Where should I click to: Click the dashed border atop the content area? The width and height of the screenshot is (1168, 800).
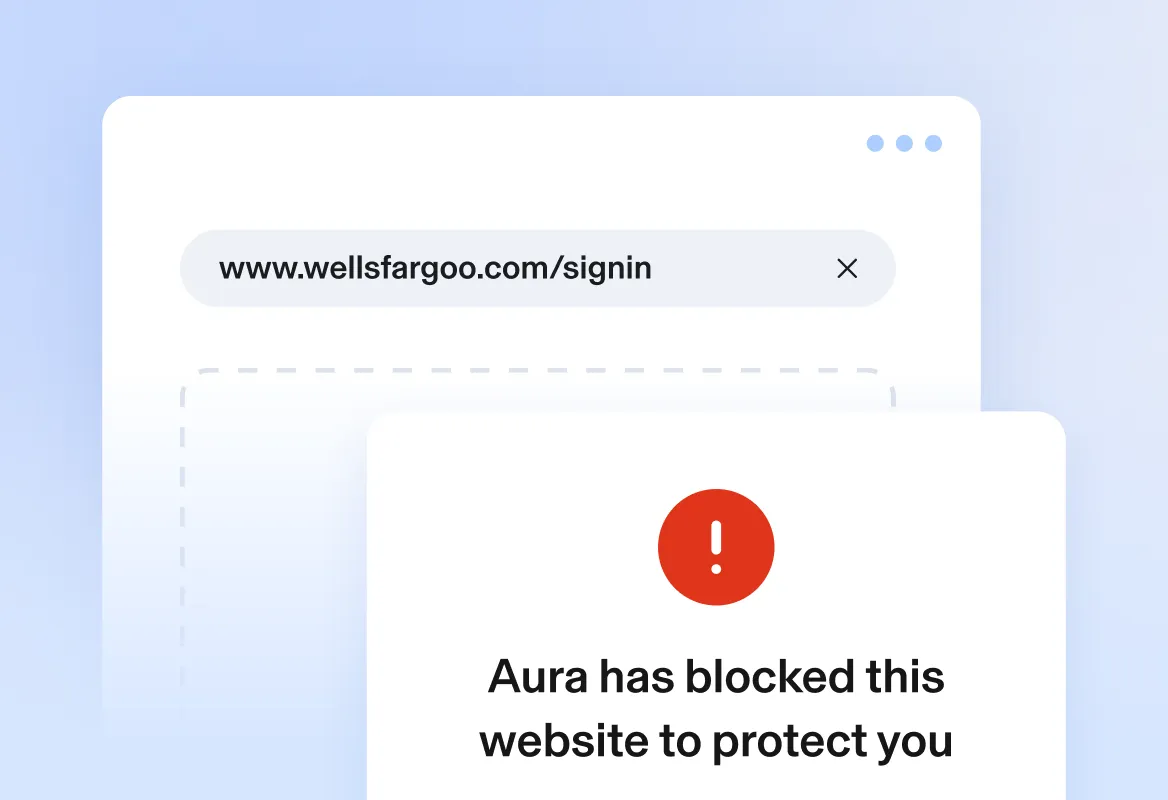537,369
